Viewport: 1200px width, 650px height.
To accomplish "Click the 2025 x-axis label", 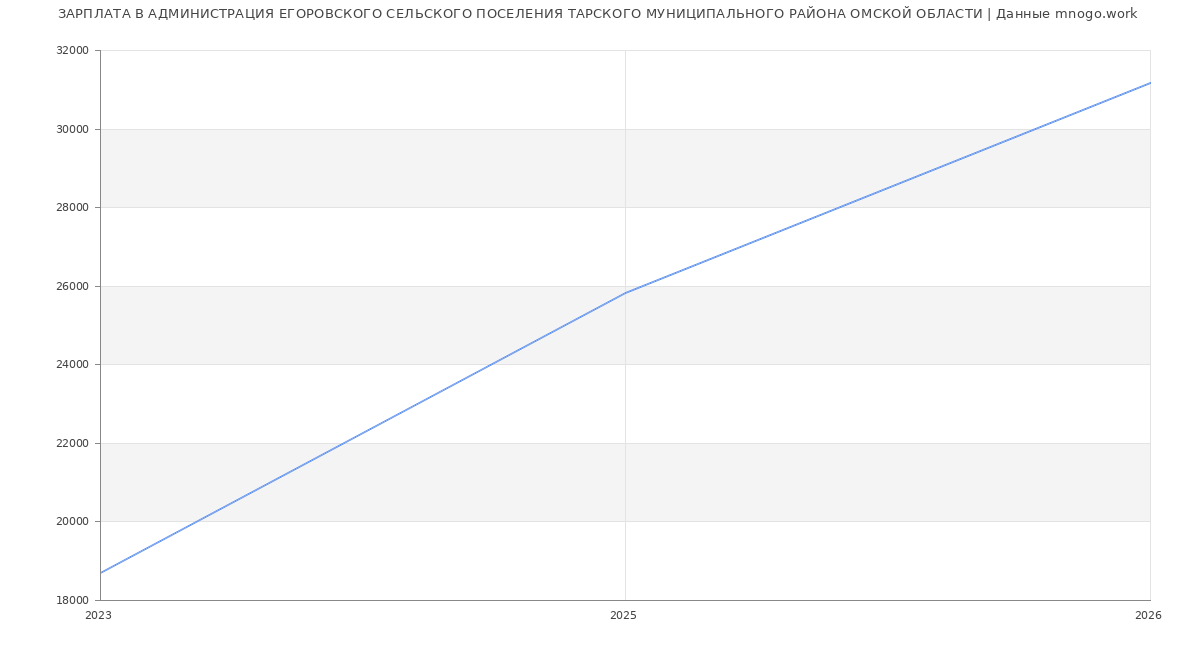I will point(623,616).
